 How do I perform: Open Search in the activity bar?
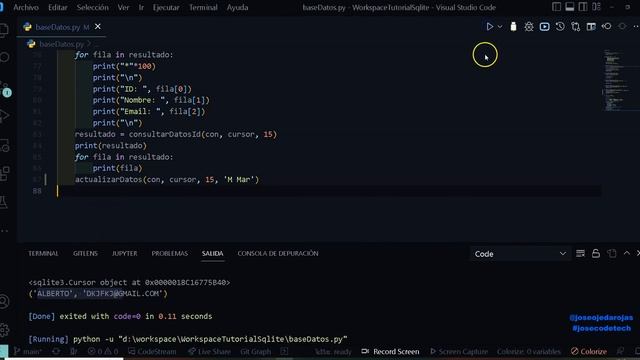click(4, 57)
